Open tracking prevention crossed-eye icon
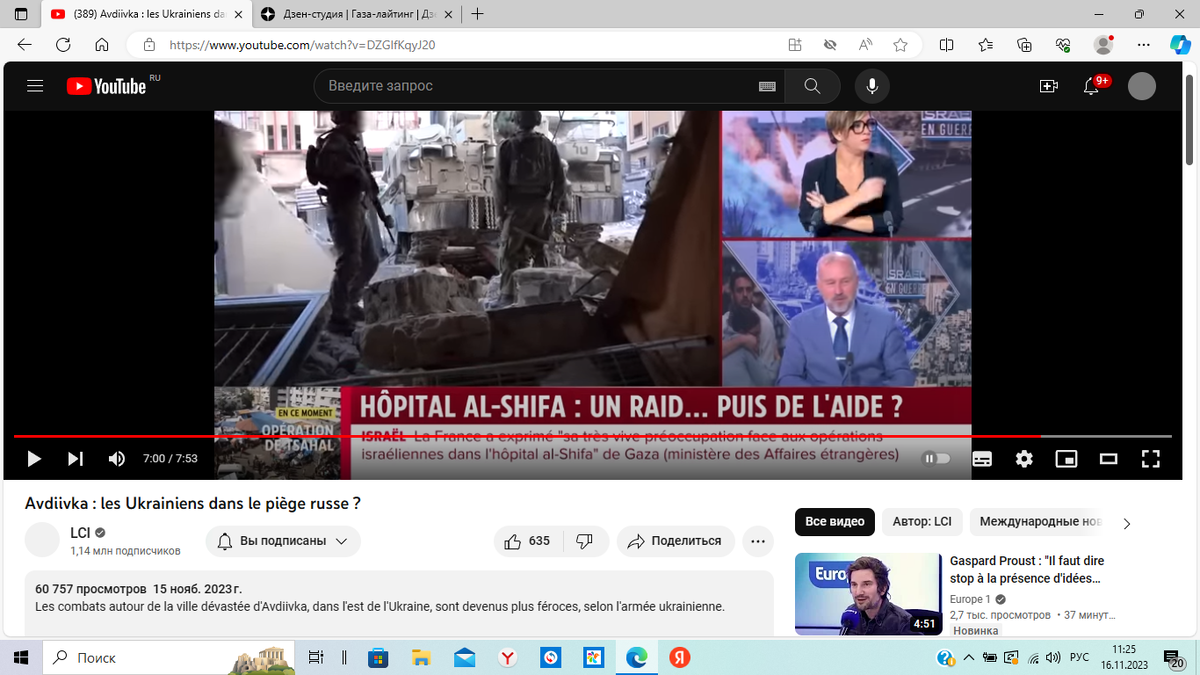 [x=830, y=45]
